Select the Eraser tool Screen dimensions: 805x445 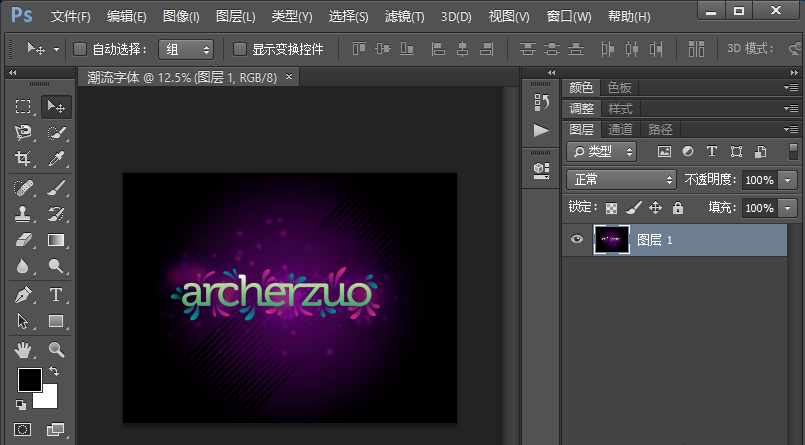coord(23,240)
